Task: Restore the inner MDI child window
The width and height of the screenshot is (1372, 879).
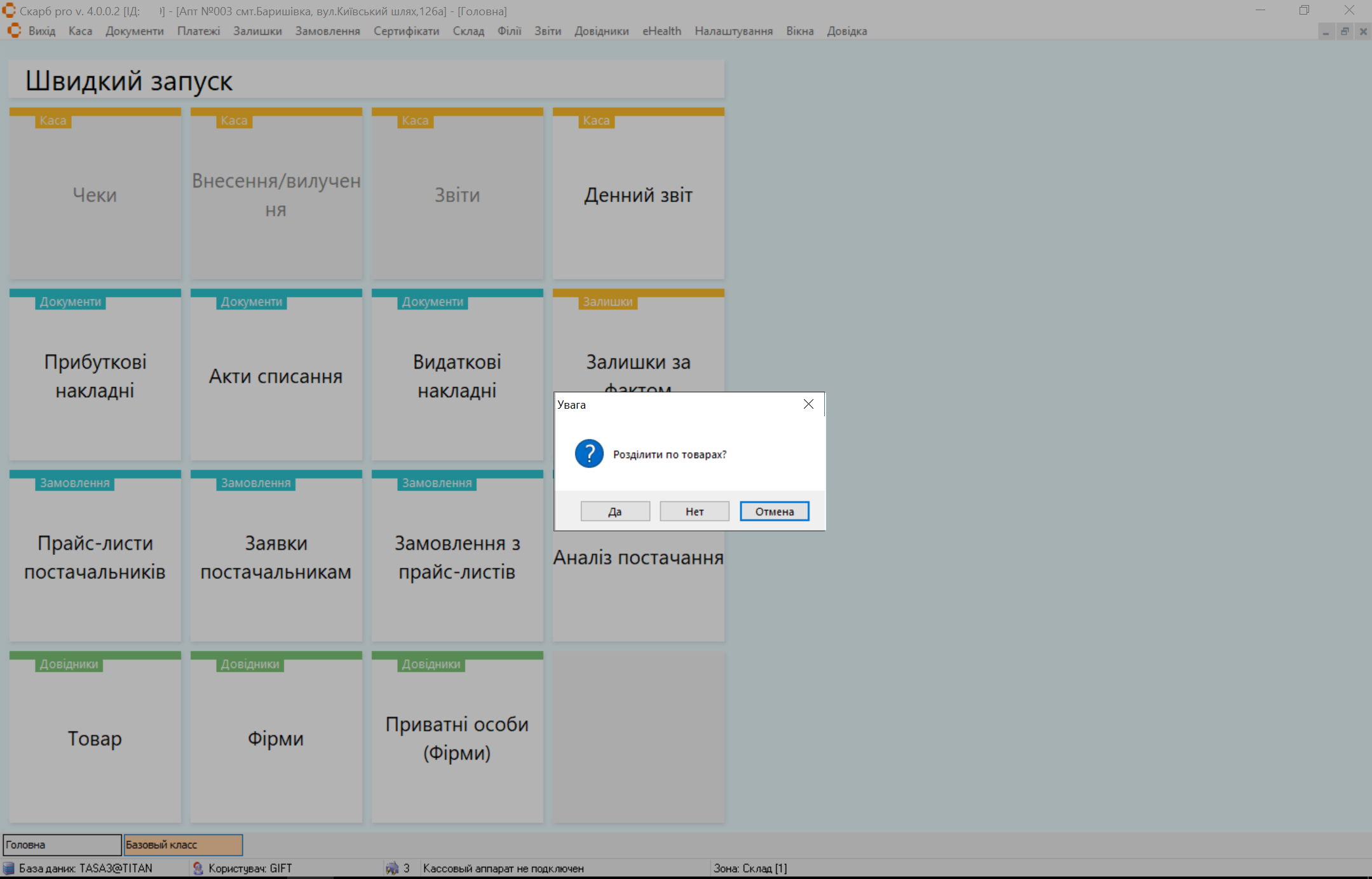Action: (1345, 31)
